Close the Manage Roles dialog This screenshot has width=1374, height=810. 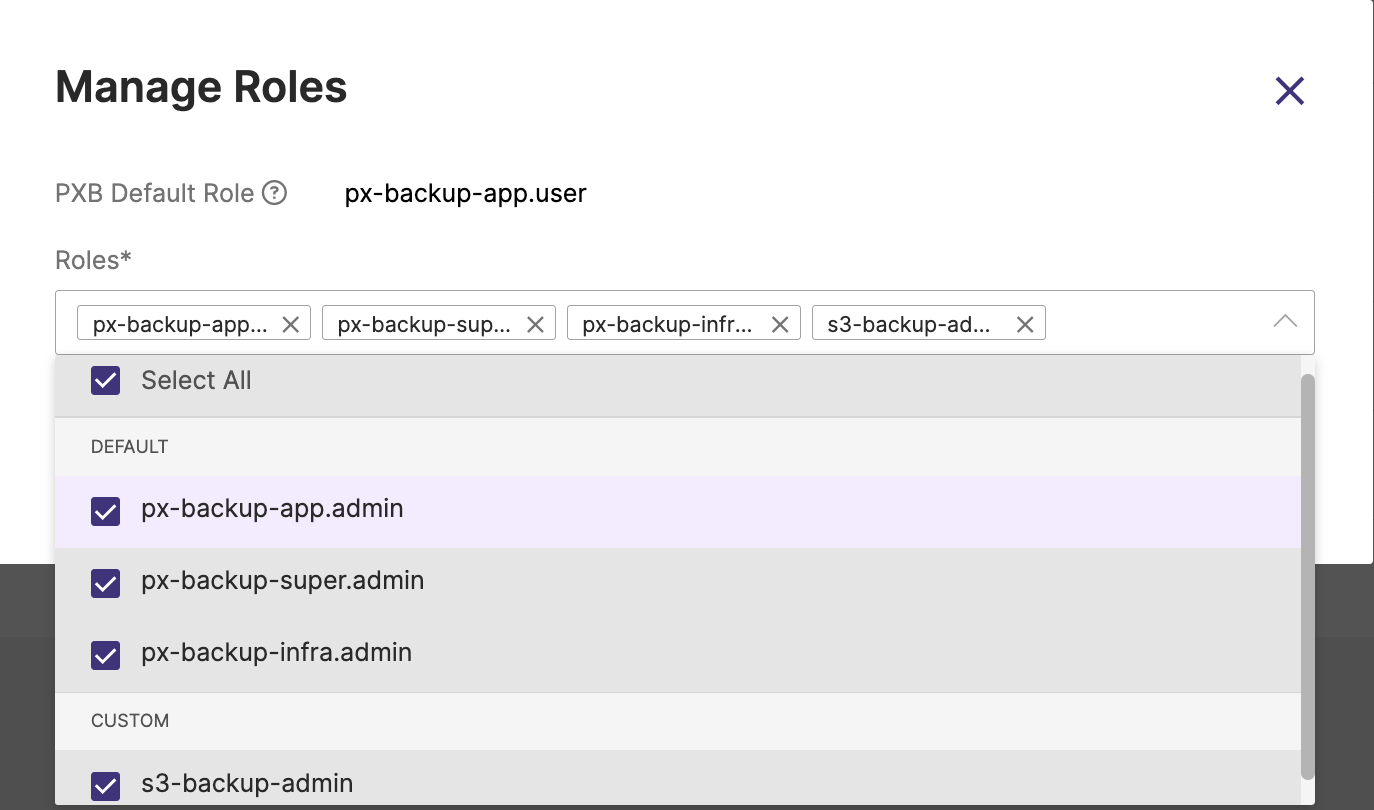click(1290, 91)
